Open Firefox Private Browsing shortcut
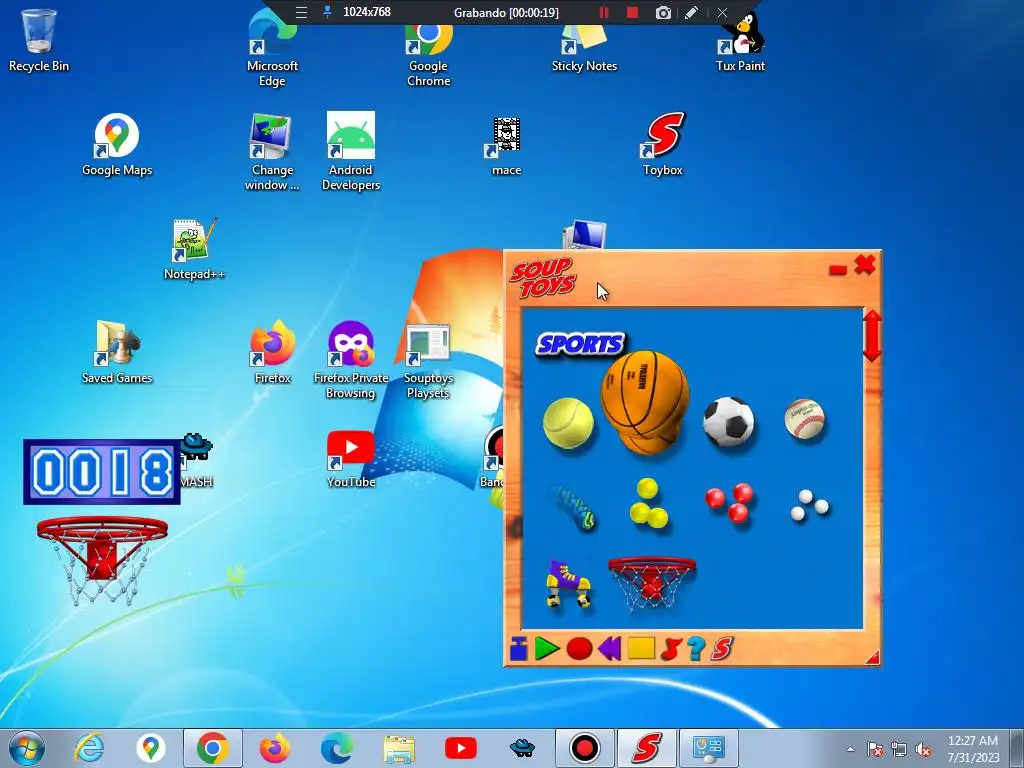Screen dimensions: 1024x768 tap(351, 360)
